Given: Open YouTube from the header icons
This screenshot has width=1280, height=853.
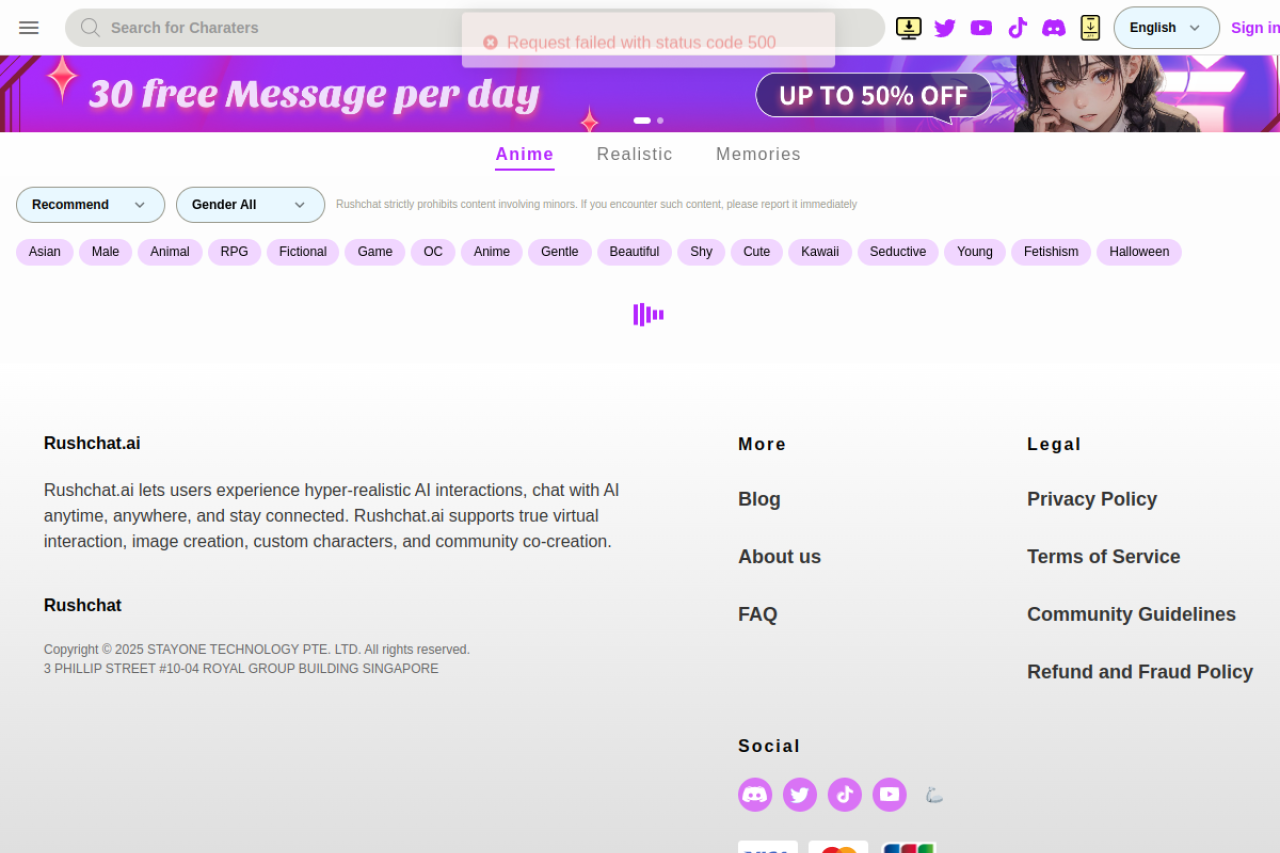Looking at the screenshot, I should tap(981, 28).
